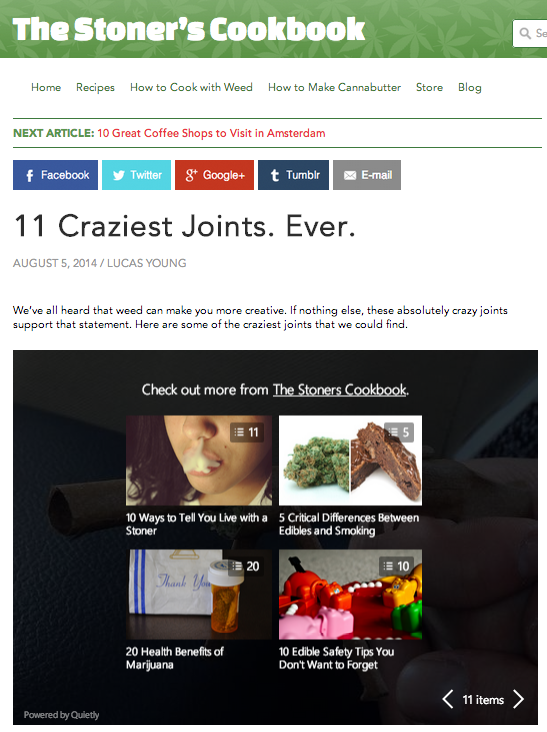Open How to Cook with Weed page
547x732 pixels.
pos(191,87)
